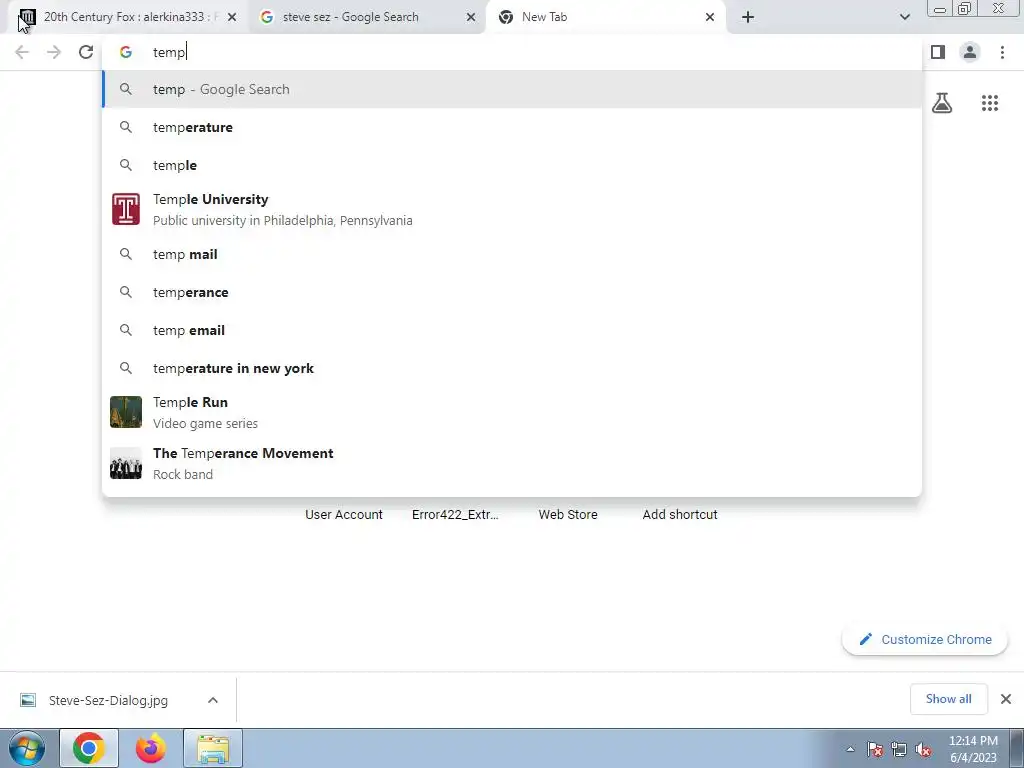The height and width of the screenshot is (768, 1024).
Task: Click the muted volume tray icon
Action: [923, 749]
